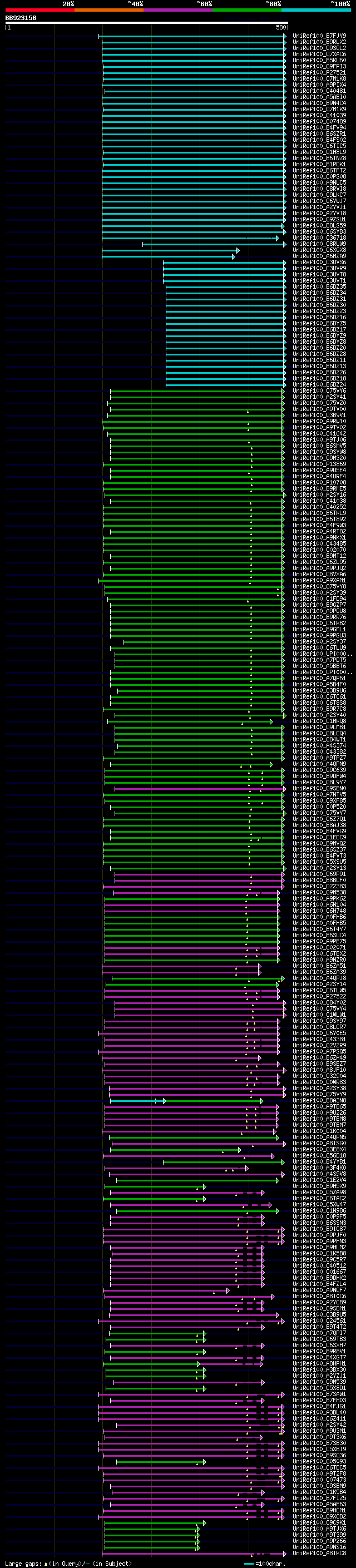Select hit UniRef100_Q9SQL2
356x1568 pixels.
(319, 48)
